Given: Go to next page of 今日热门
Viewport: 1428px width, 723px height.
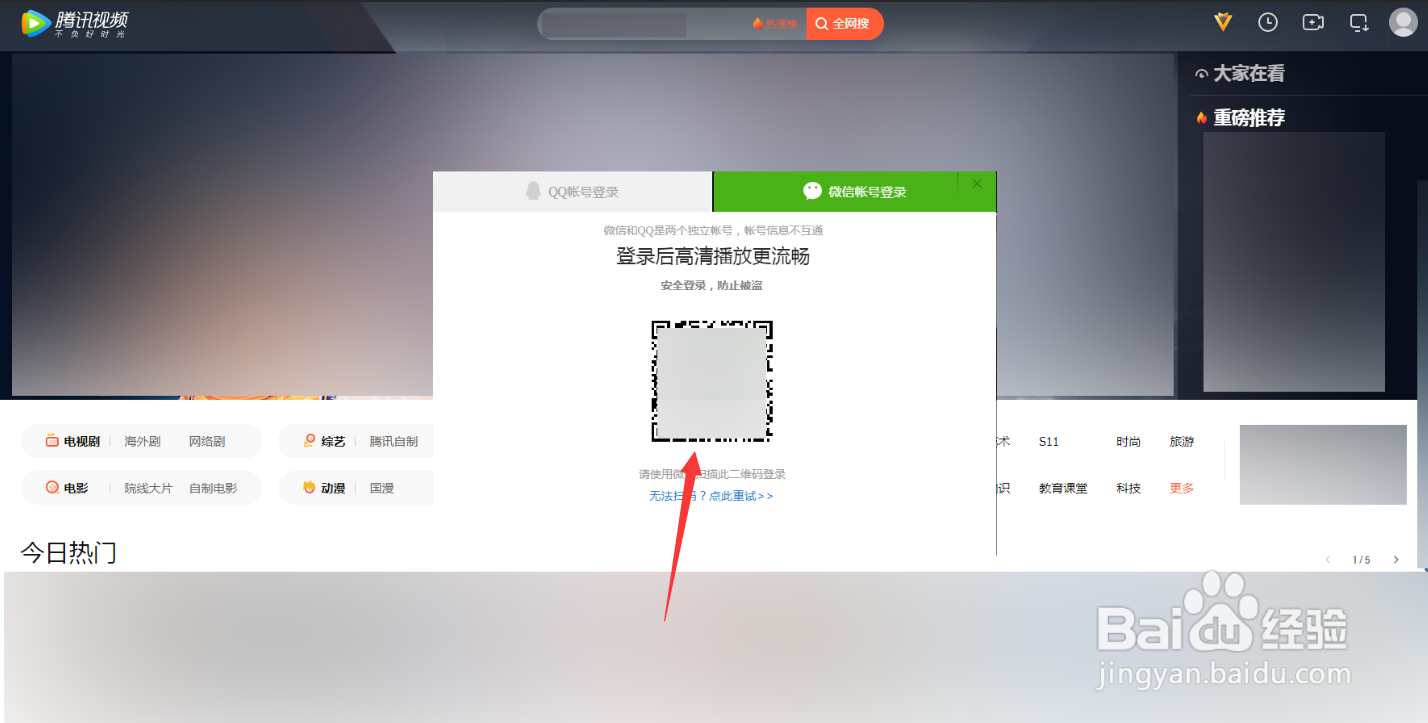Looking at the screenshot, I should coord(1396,560).
